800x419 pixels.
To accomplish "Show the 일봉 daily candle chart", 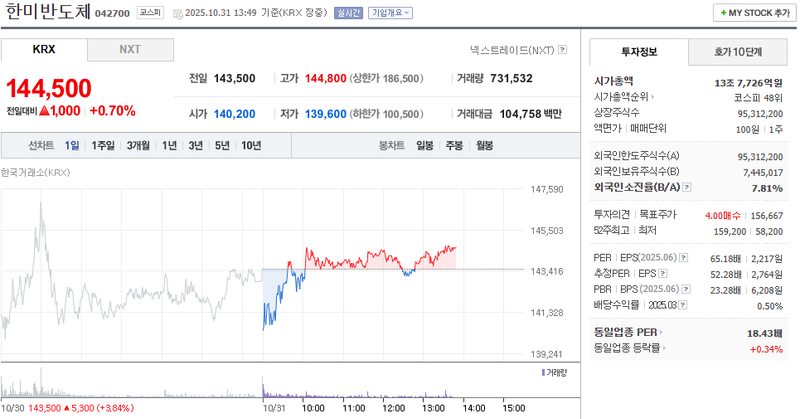I will [x=424, y=145].
